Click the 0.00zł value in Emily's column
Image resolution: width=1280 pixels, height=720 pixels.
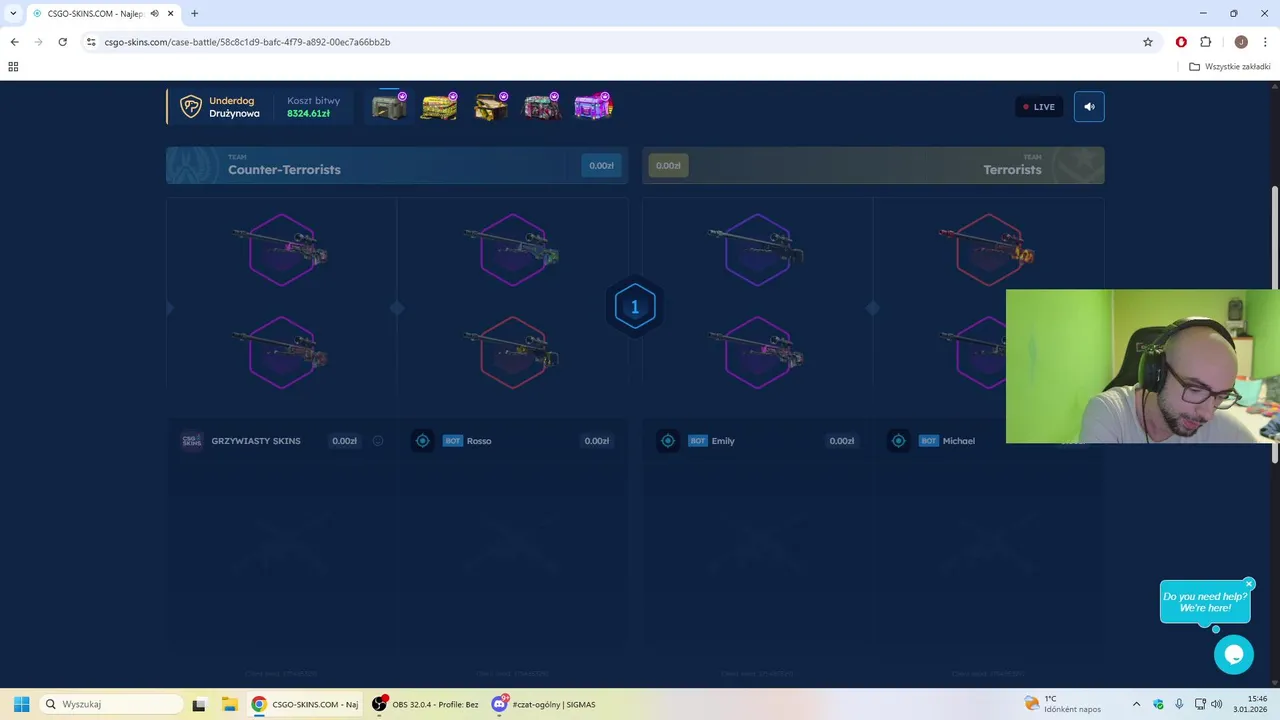pyautogui.click(x=842, y=441)
